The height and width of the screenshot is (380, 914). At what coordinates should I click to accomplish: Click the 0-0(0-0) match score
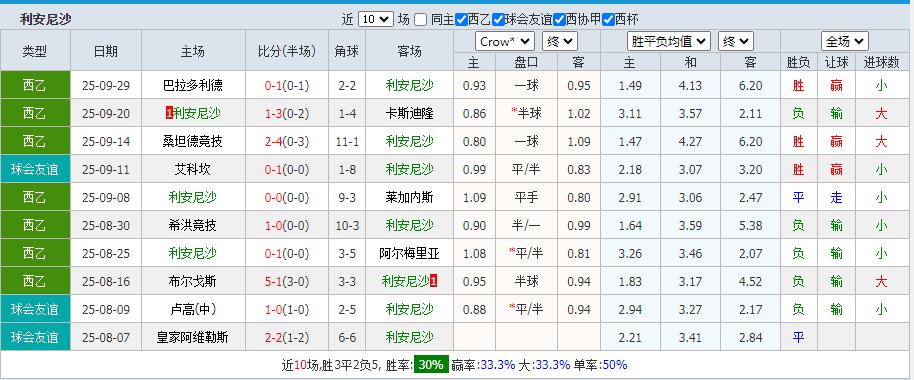[x=287, y=198]
